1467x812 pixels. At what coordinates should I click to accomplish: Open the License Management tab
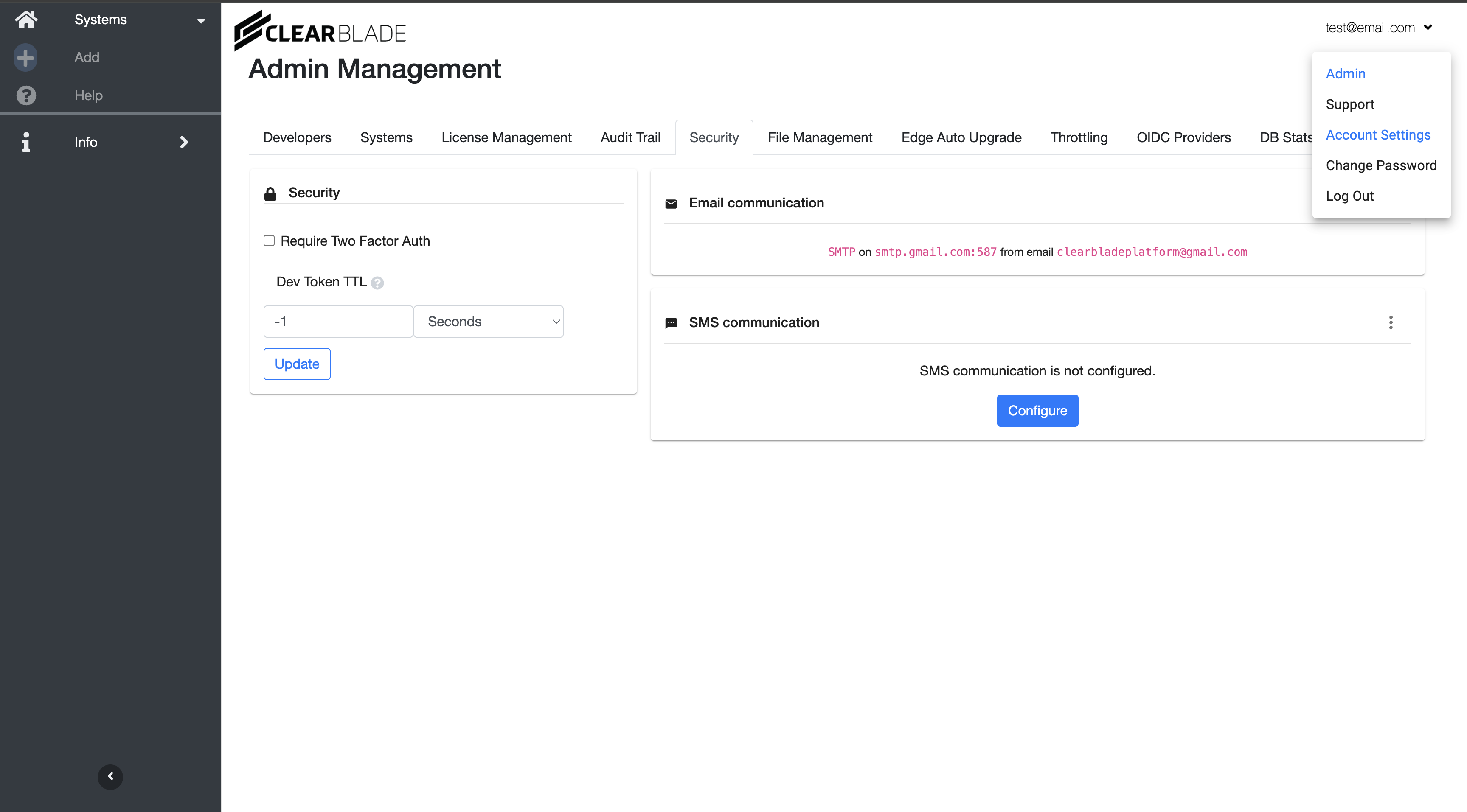(506, 138)
